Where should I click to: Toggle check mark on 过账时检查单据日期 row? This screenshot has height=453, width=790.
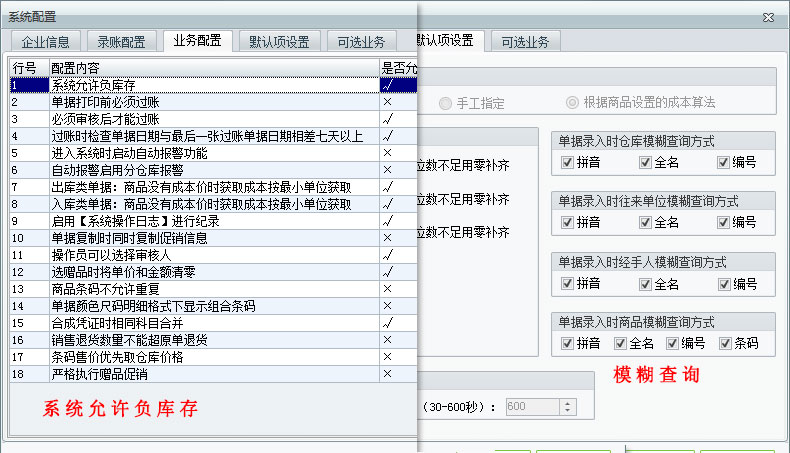[x=387, y=136]
